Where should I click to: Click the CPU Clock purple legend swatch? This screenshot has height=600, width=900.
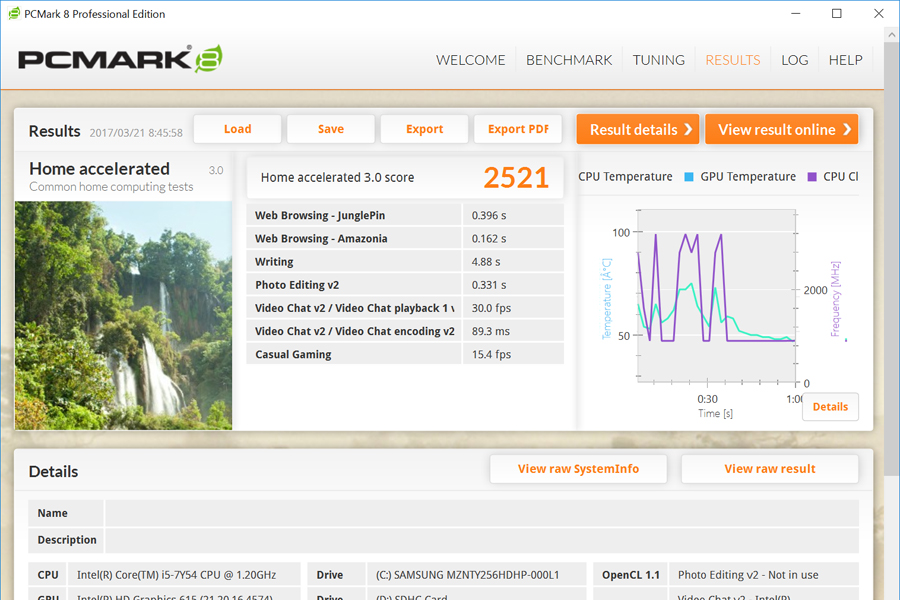(x=812, y=177)
